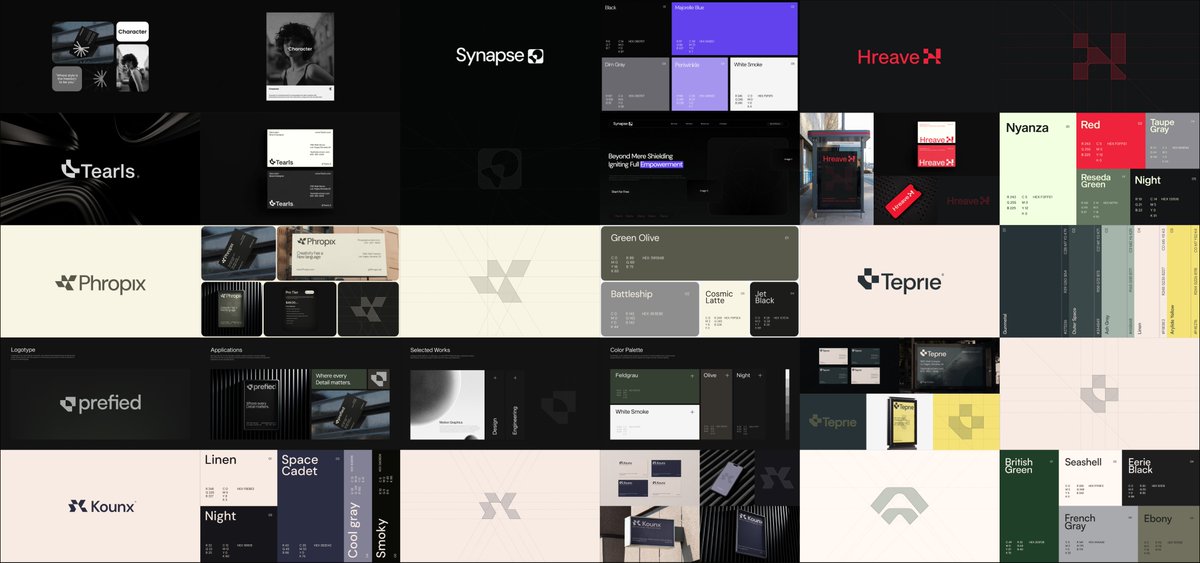Open the Hreave bus stop poster photo
The image size is (1200, 563).
[x=836, y=169]
